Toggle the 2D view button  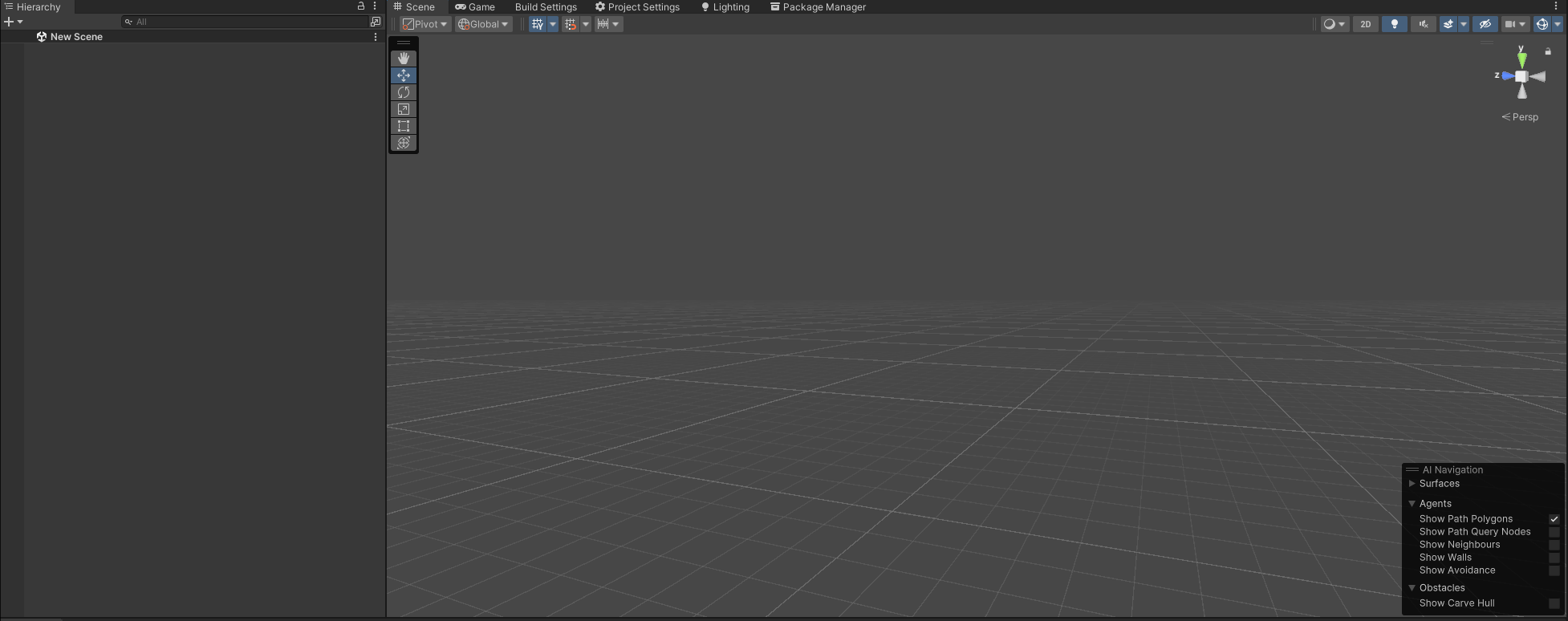point(1365,24)
